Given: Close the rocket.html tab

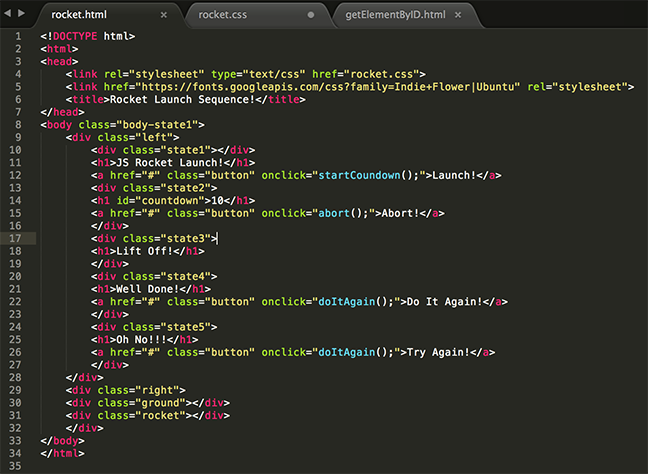Looking at the screenshot, I should point(164,15).
